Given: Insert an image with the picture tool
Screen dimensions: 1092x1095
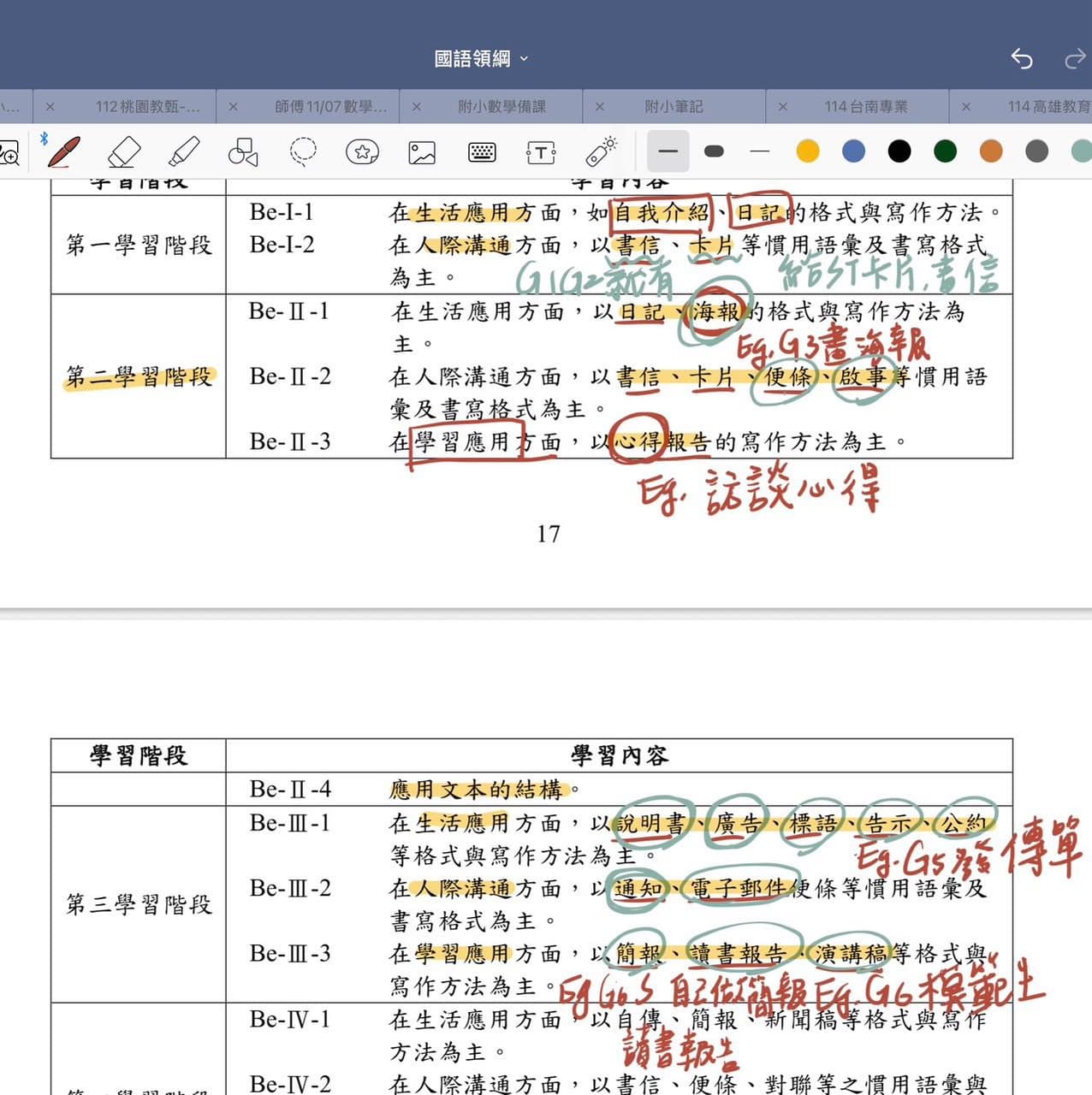Looking at the screenshot, I should point(422,153).
